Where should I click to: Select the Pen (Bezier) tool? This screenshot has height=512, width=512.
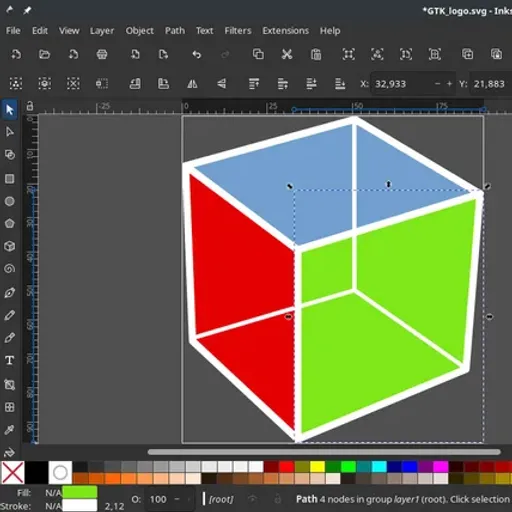click(10, 293)
